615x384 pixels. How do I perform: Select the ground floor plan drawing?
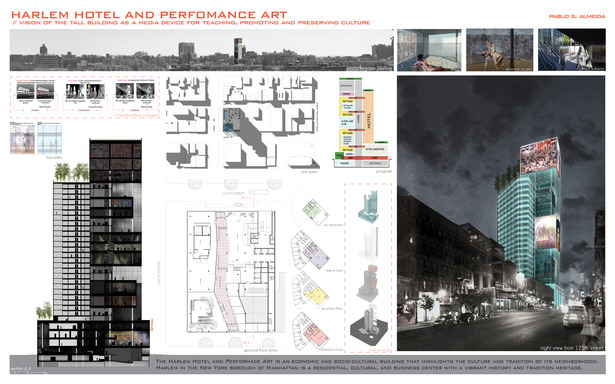point(231,271)
